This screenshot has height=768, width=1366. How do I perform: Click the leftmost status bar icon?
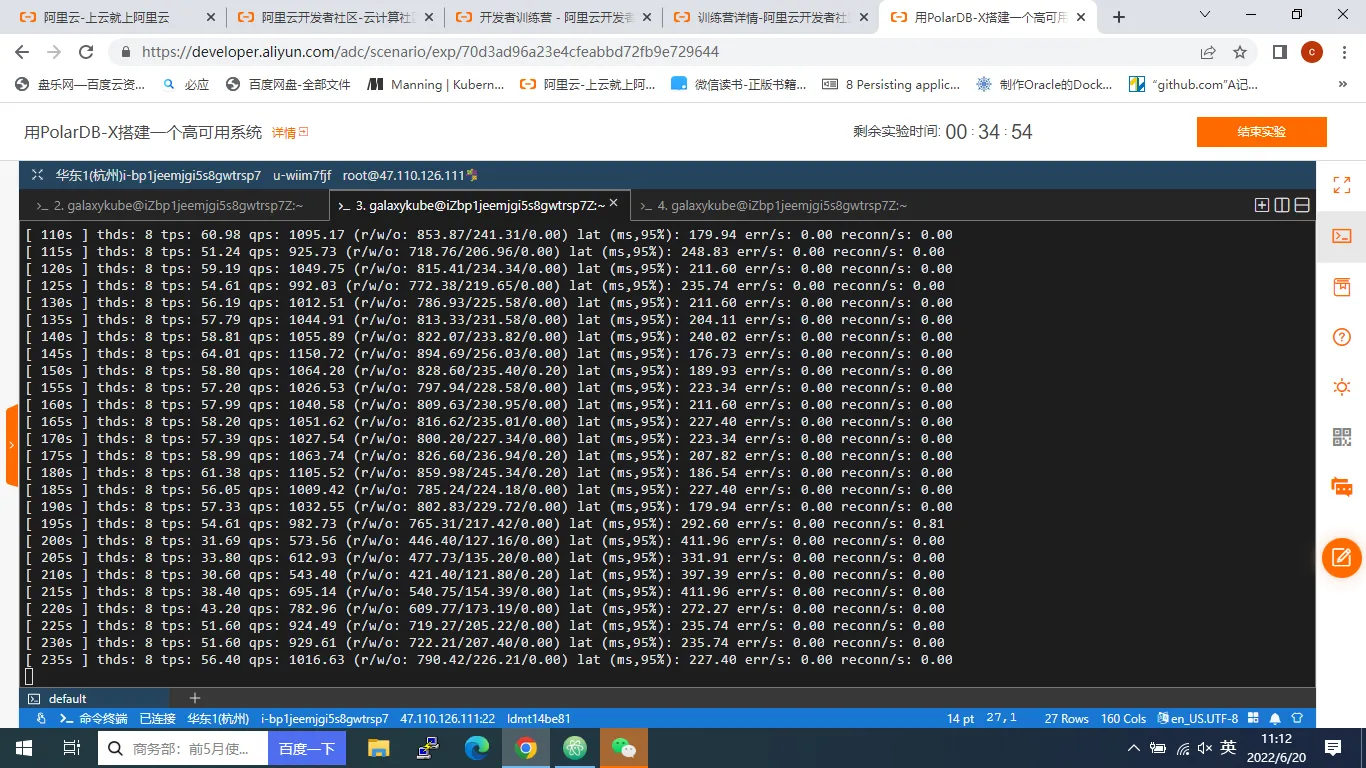[x=41, y=718]
